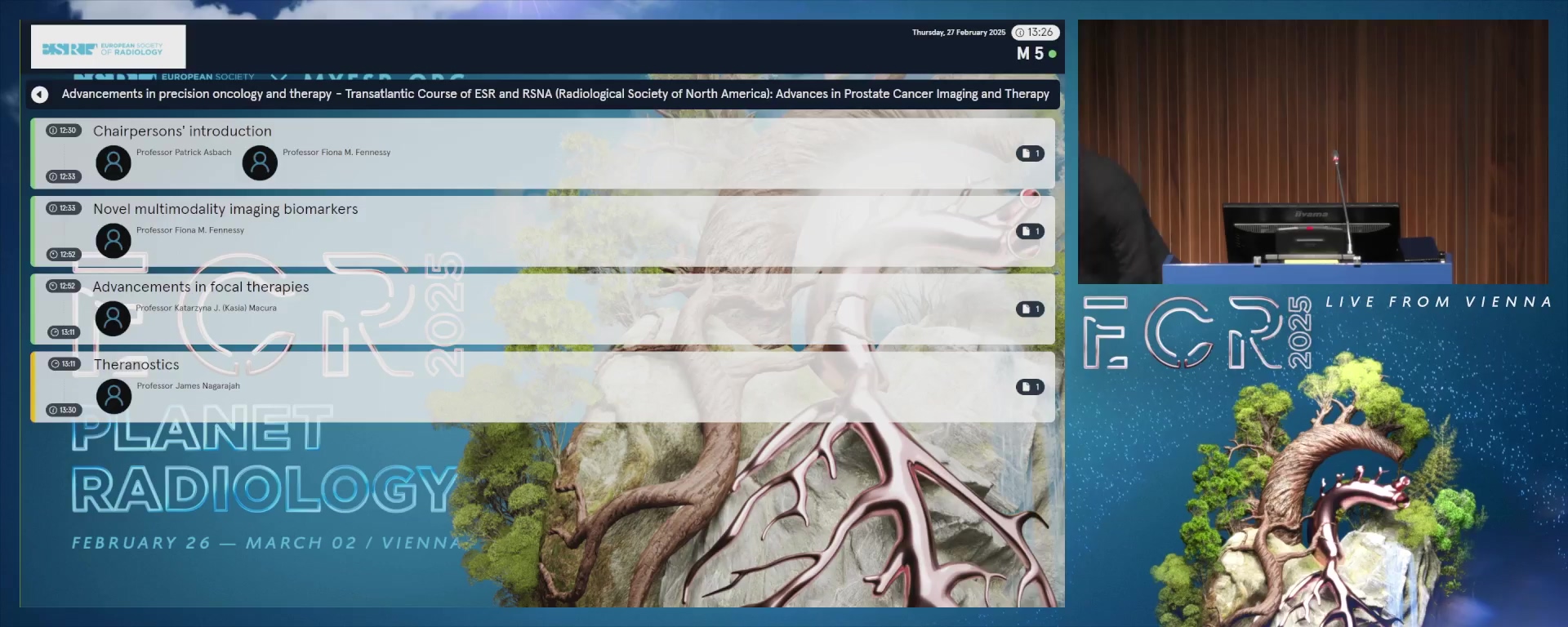Open the Advancements in focal therapies talk
Screen dimensions: 1568x627
542,309
